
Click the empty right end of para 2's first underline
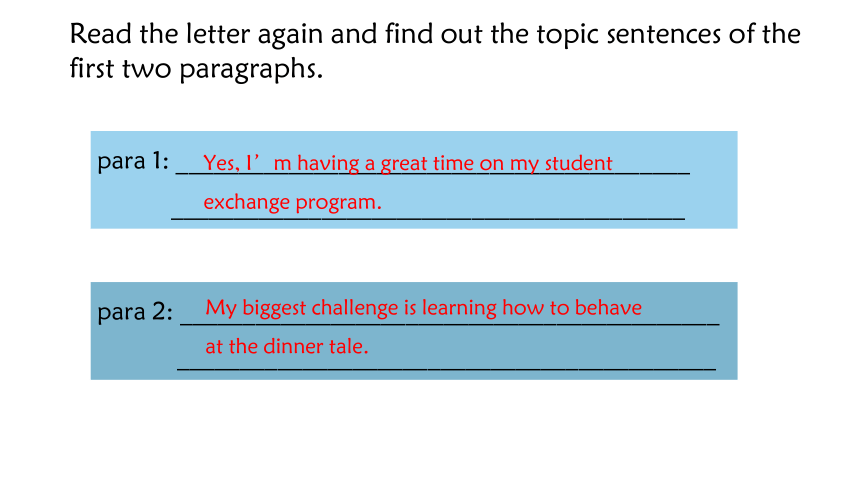pyautogui.click(x=681, y=322)
